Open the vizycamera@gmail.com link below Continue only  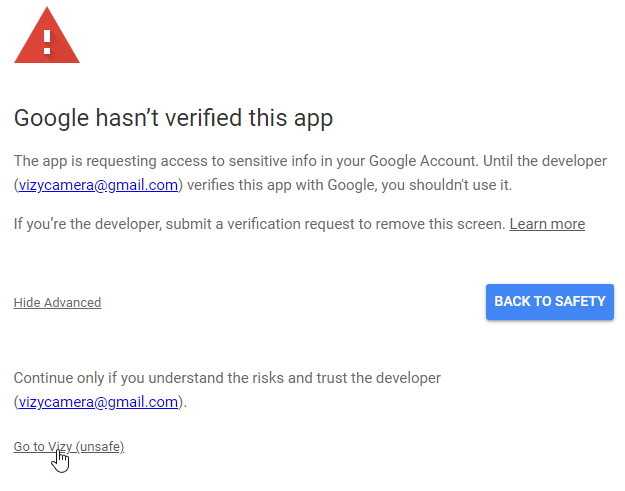click(98, 403)
